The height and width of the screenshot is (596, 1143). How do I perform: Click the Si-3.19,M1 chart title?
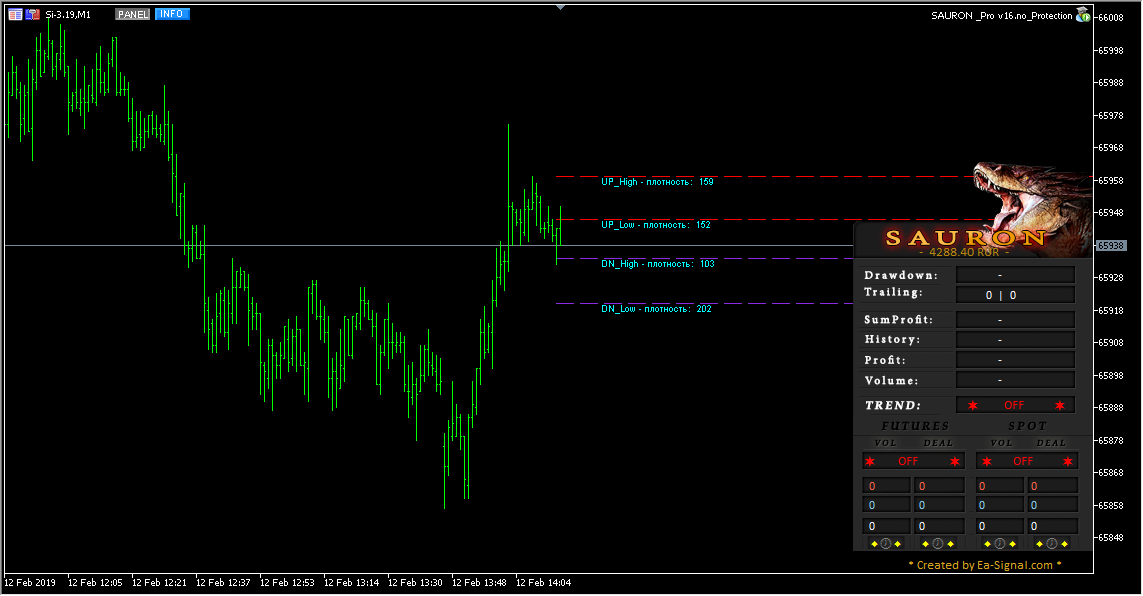pyautogui.click(x=68, y=15)
